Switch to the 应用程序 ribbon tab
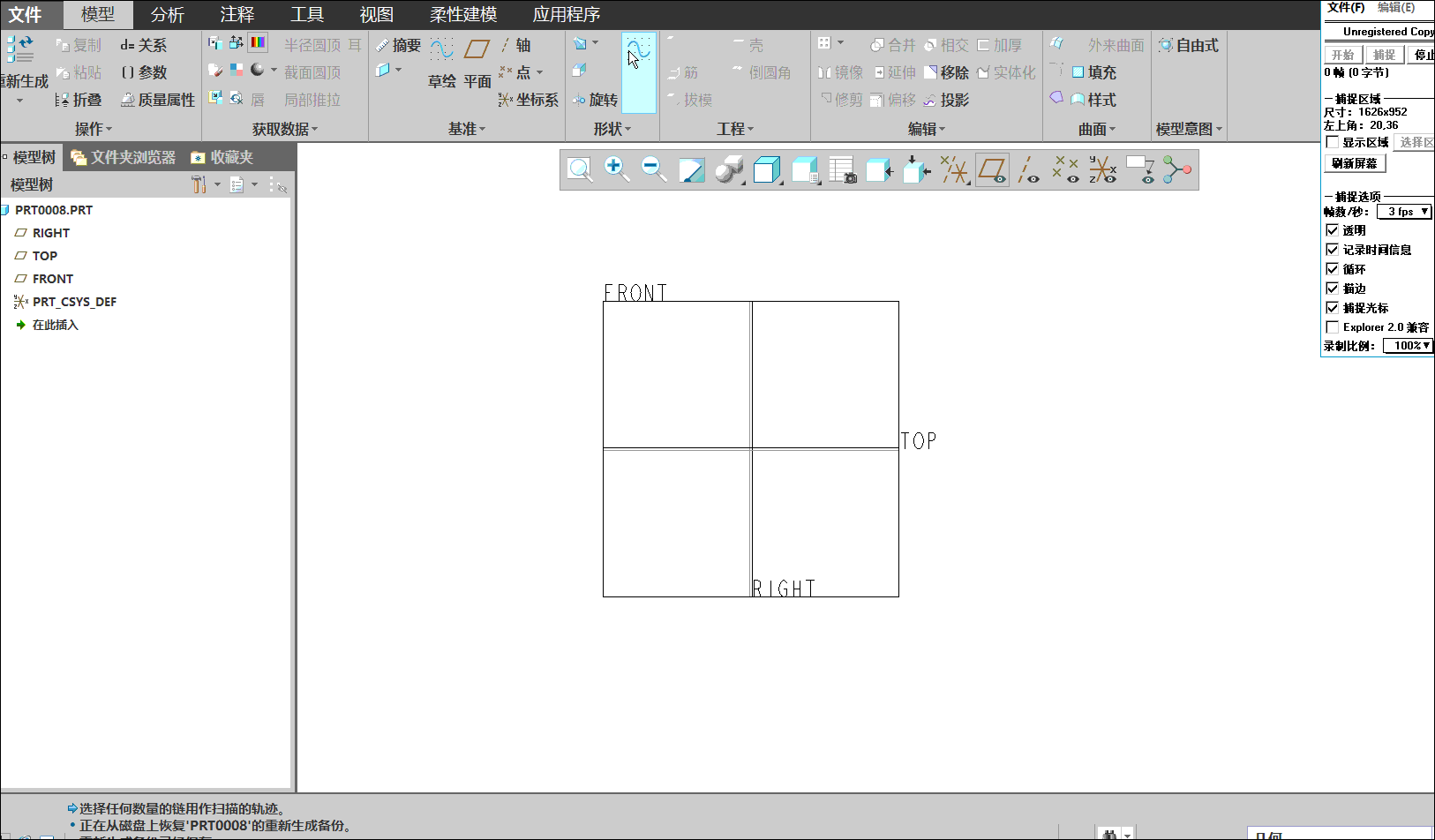This screenshot has height=840, width=1435. click(567, 15)
